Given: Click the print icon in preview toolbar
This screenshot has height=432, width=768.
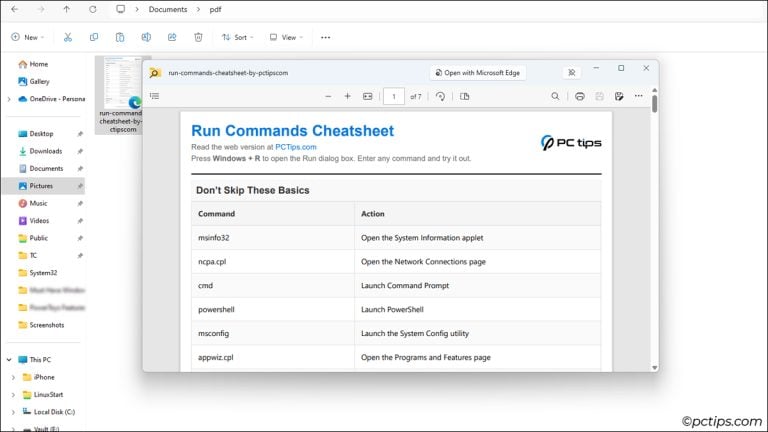Looking at the screenshot, I should (x=580, y=96).
